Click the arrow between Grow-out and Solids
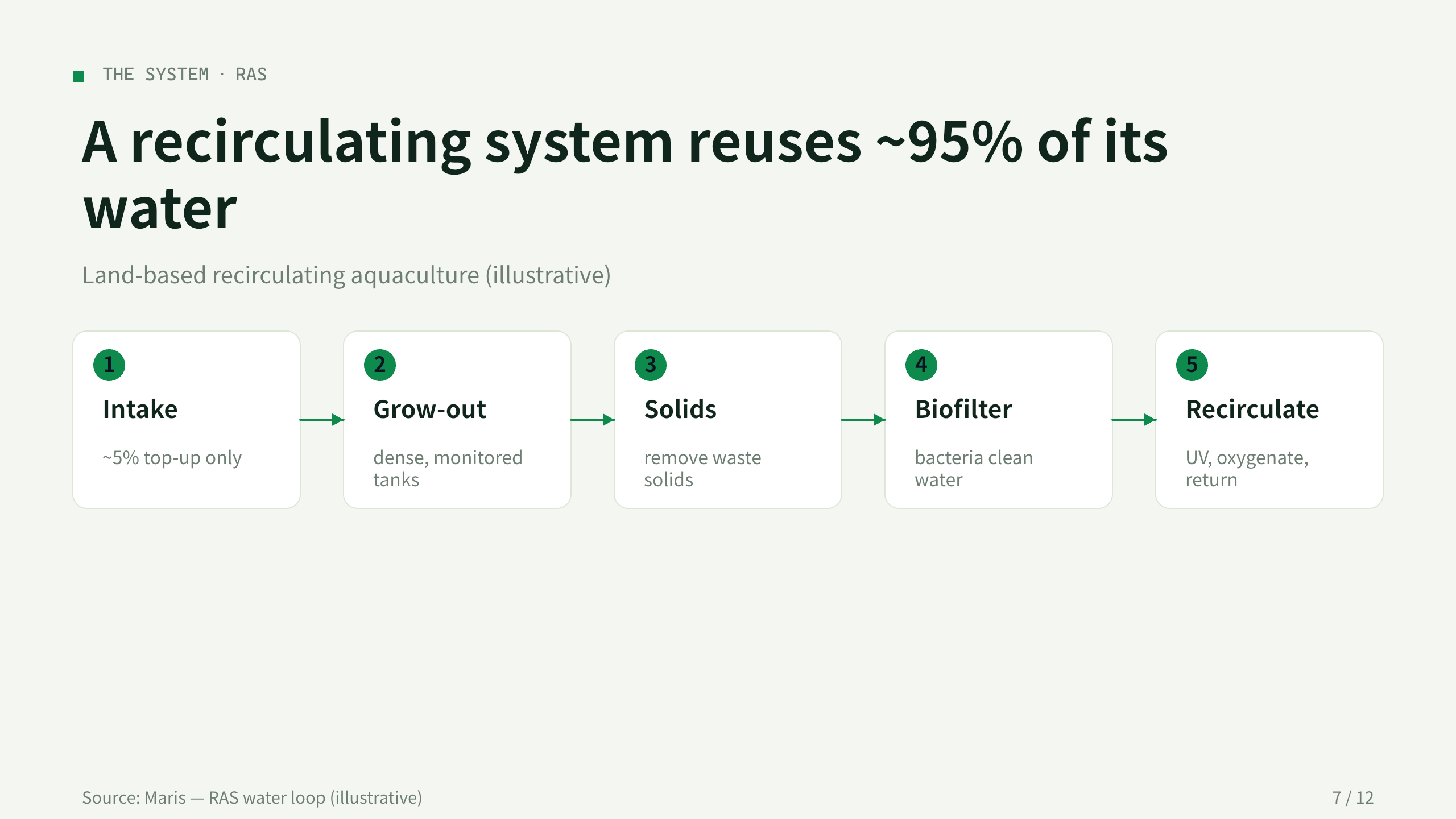Image resolution: width=1456 pixels, height=819 pixels. pyautogui.click(x=593, y=420)
